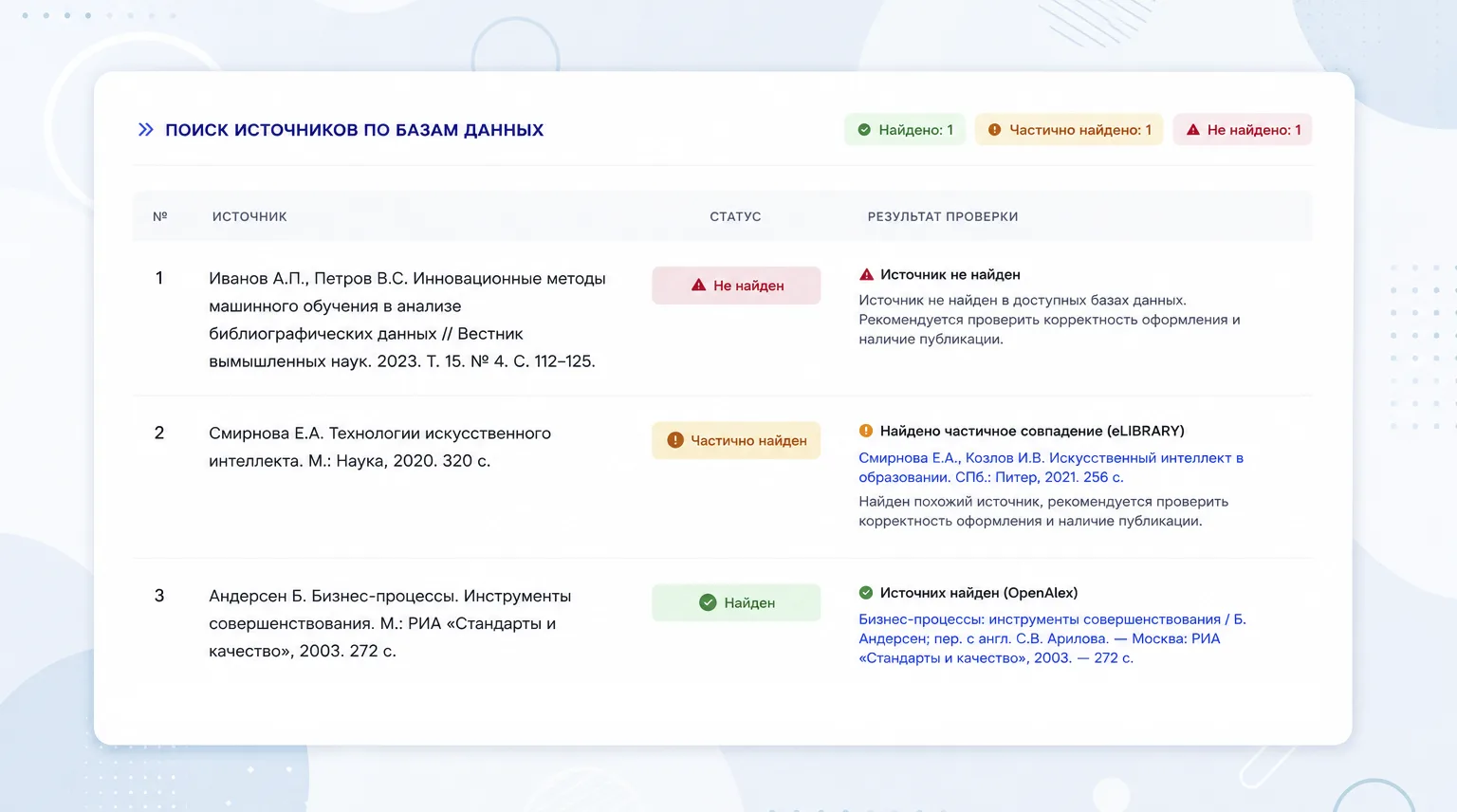The width and height of the screenshot is (1457, 812).
Task: Click green check beside 'Источник найден (OpenAlex)'
Action: click(866, 593)
